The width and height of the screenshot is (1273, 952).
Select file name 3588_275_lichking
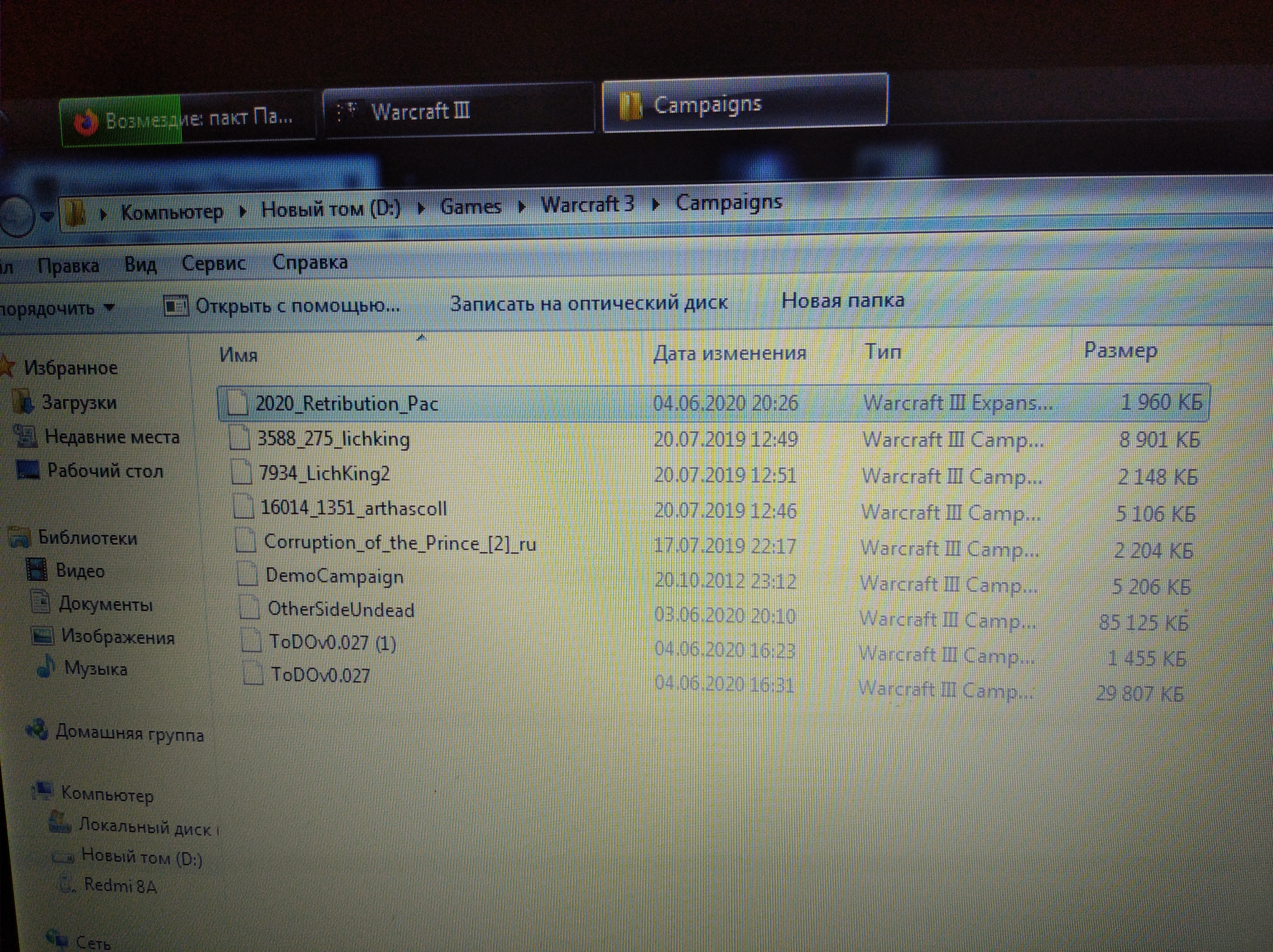click(333, 439)
